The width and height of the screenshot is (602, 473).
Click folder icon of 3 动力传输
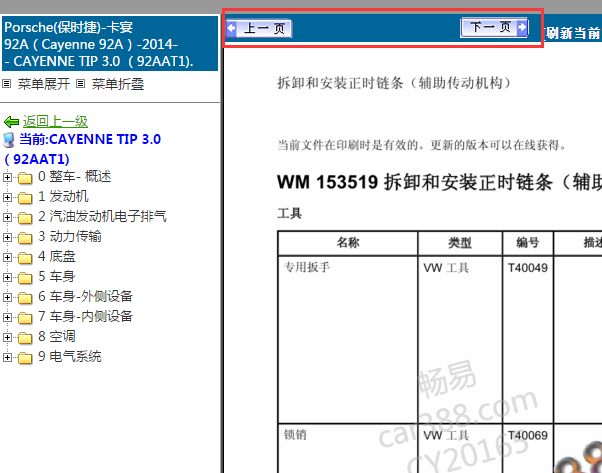point(25,238)
